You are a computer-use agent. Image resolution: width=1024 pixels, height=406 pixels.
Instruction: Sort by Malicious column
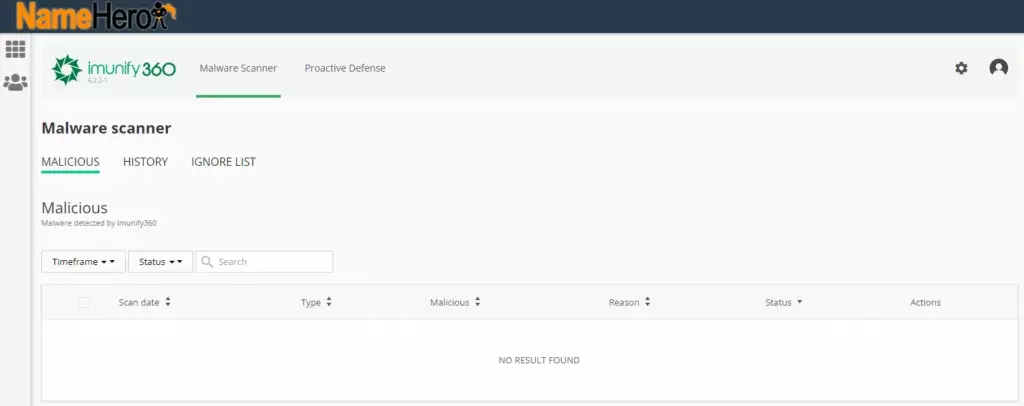tap(455, 302)
